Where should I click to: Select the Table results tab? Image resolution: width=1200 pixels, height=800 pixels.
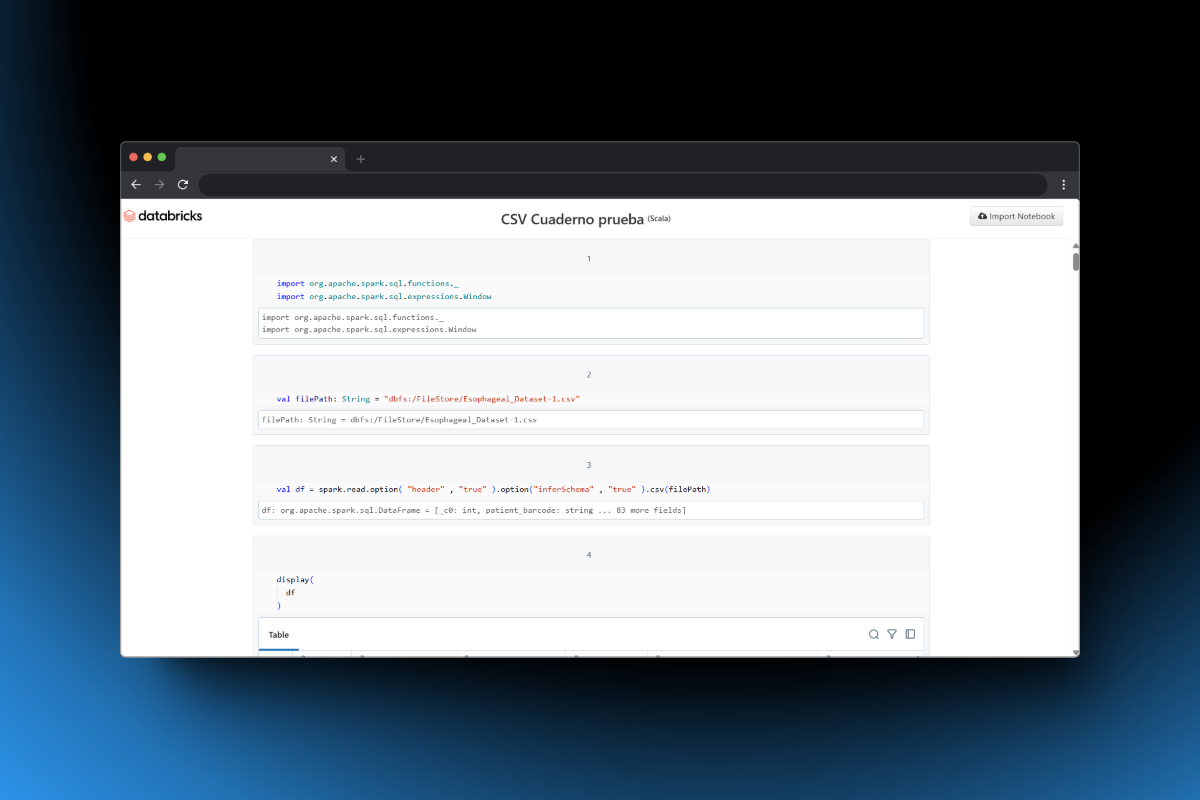coord(279,635)
